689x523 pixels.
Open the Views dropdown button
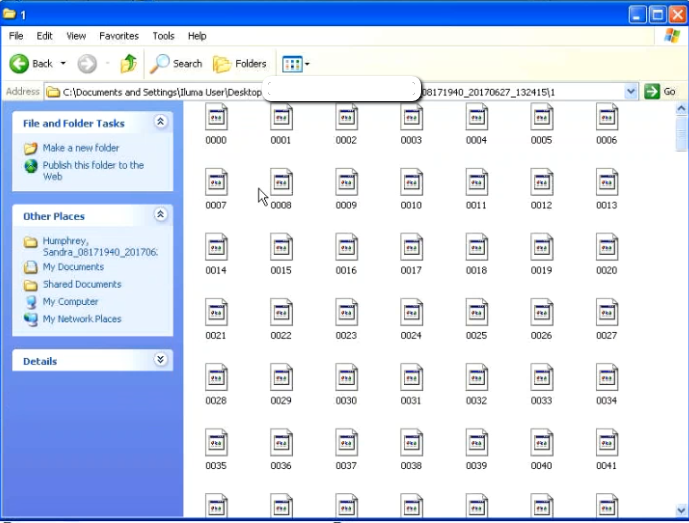point(295,64)
